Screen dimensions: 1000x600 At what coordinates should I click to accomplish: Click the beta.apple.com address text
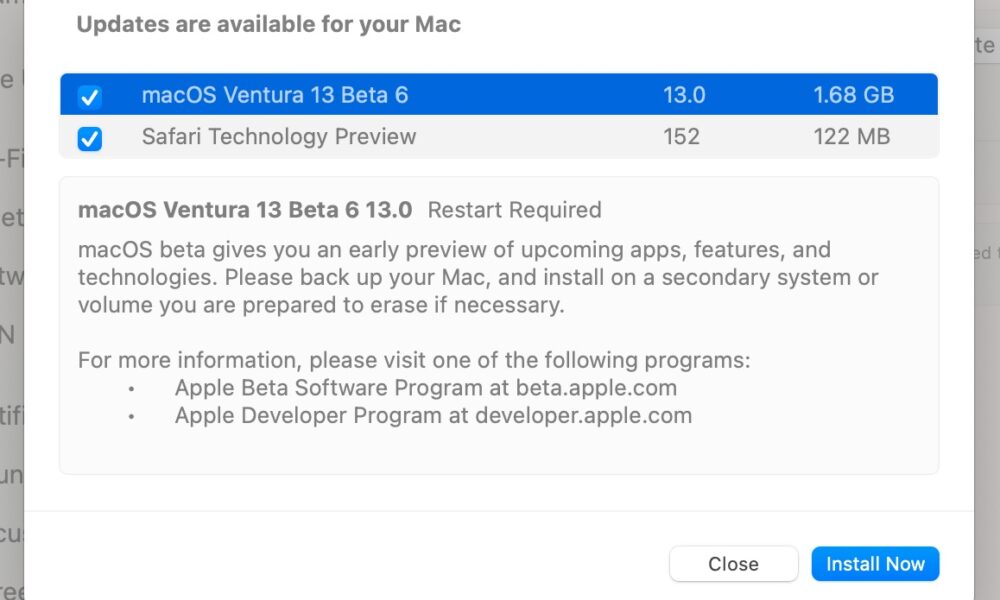tap(596, 388)
